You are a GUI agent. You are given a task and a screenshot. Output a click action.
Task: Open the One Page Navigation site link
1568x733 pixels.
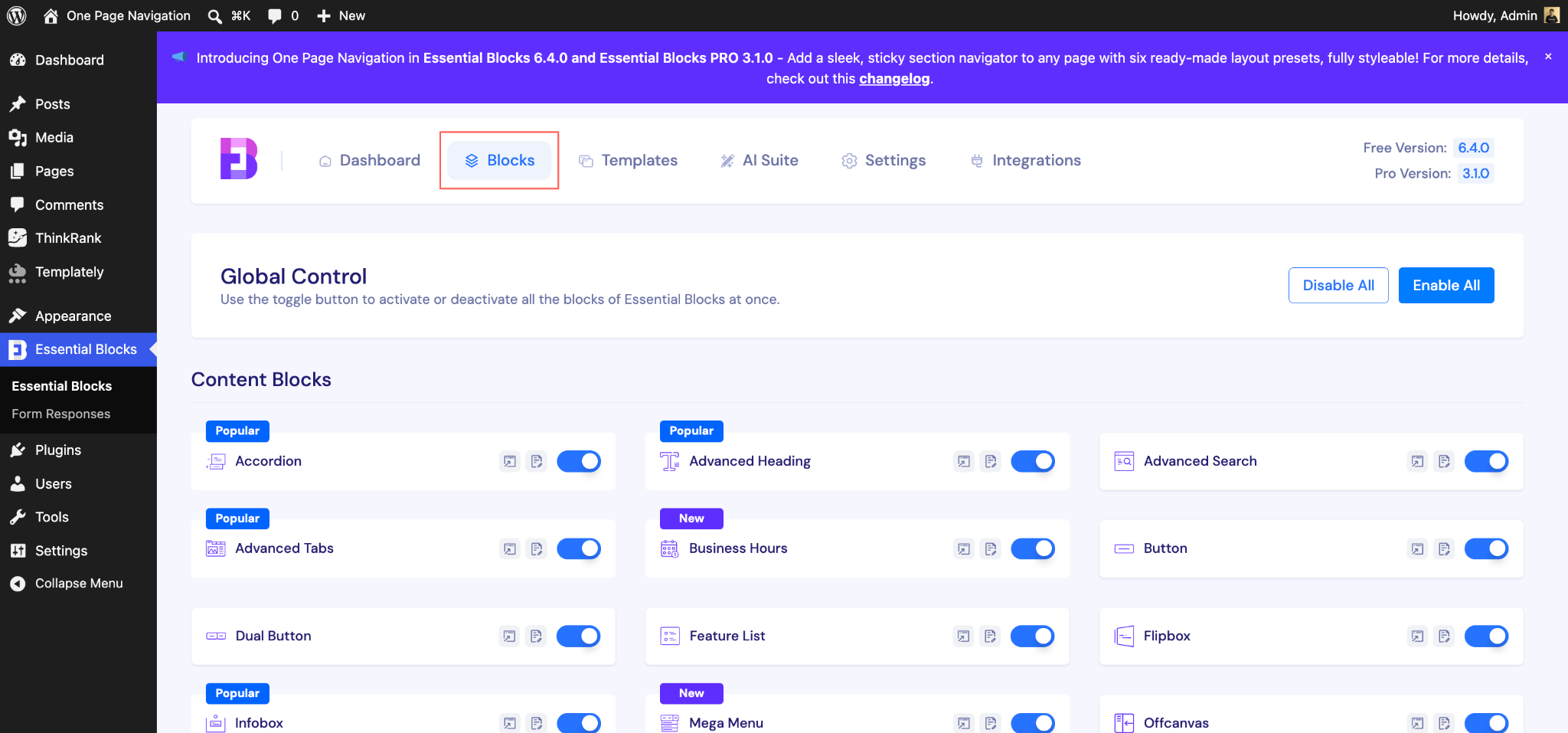117,15
